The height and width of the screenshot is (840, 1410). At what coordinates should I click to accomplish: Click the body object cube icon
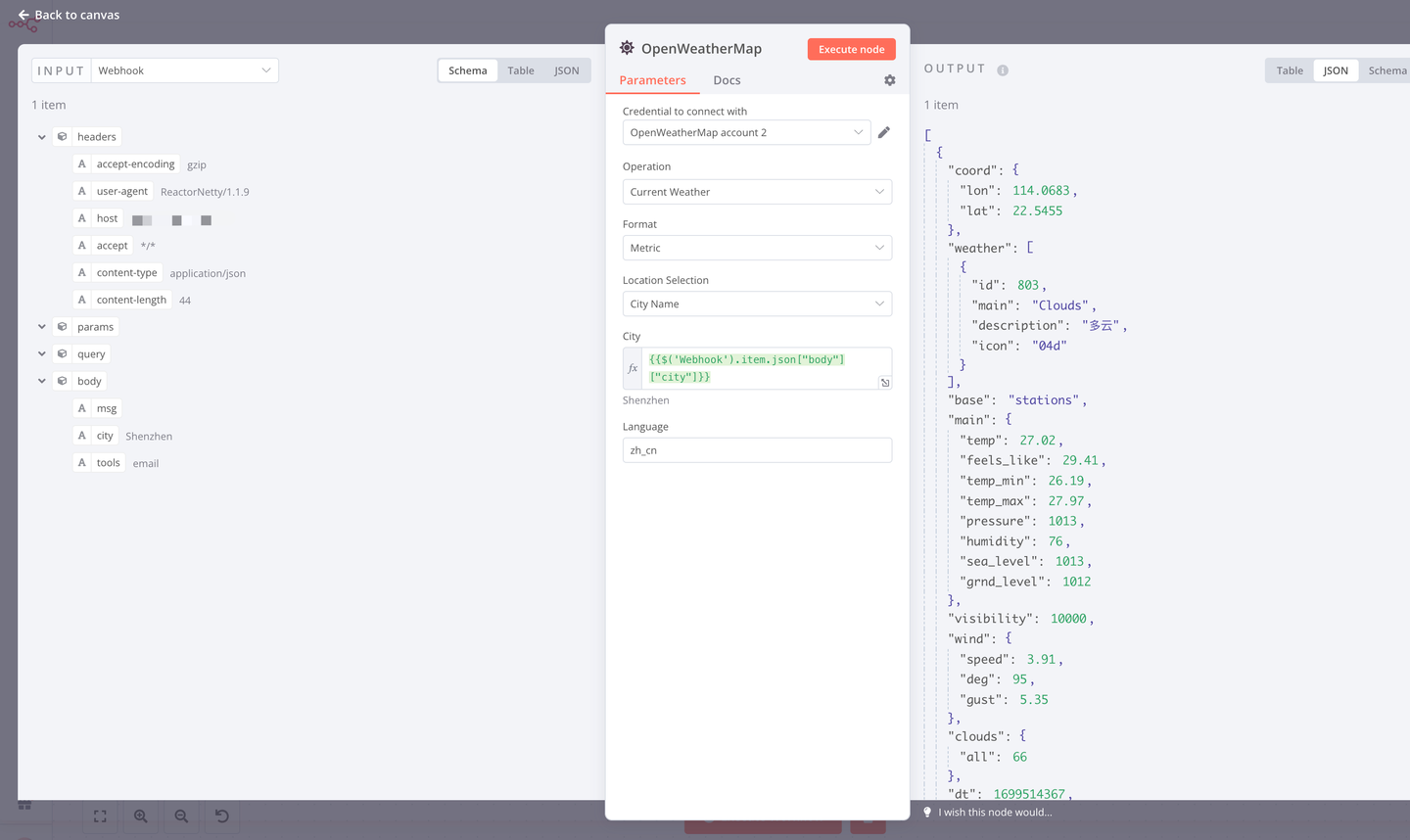click(63, 382)
